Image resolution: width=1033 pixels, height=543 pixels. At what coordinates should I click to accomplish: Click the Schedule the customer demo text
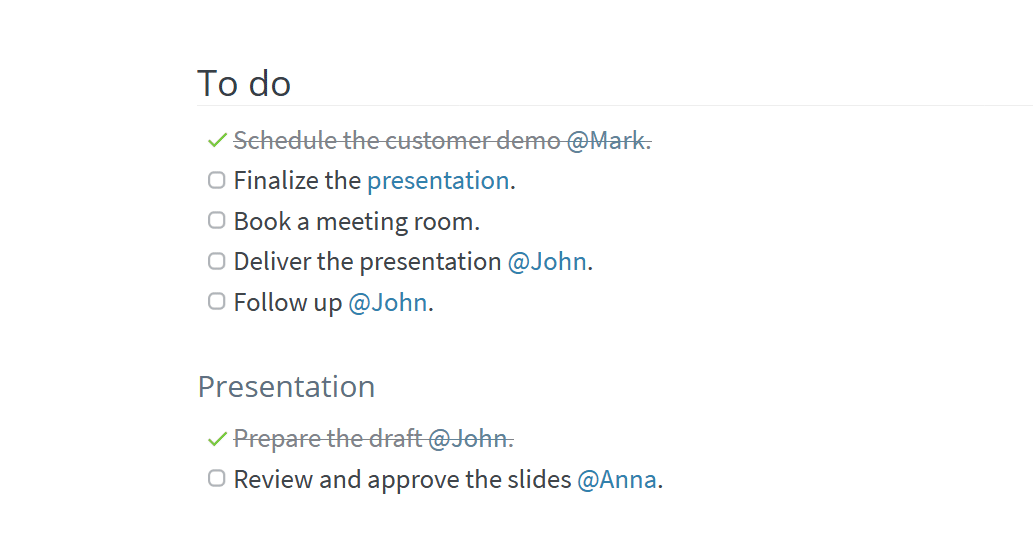(397, 140)
